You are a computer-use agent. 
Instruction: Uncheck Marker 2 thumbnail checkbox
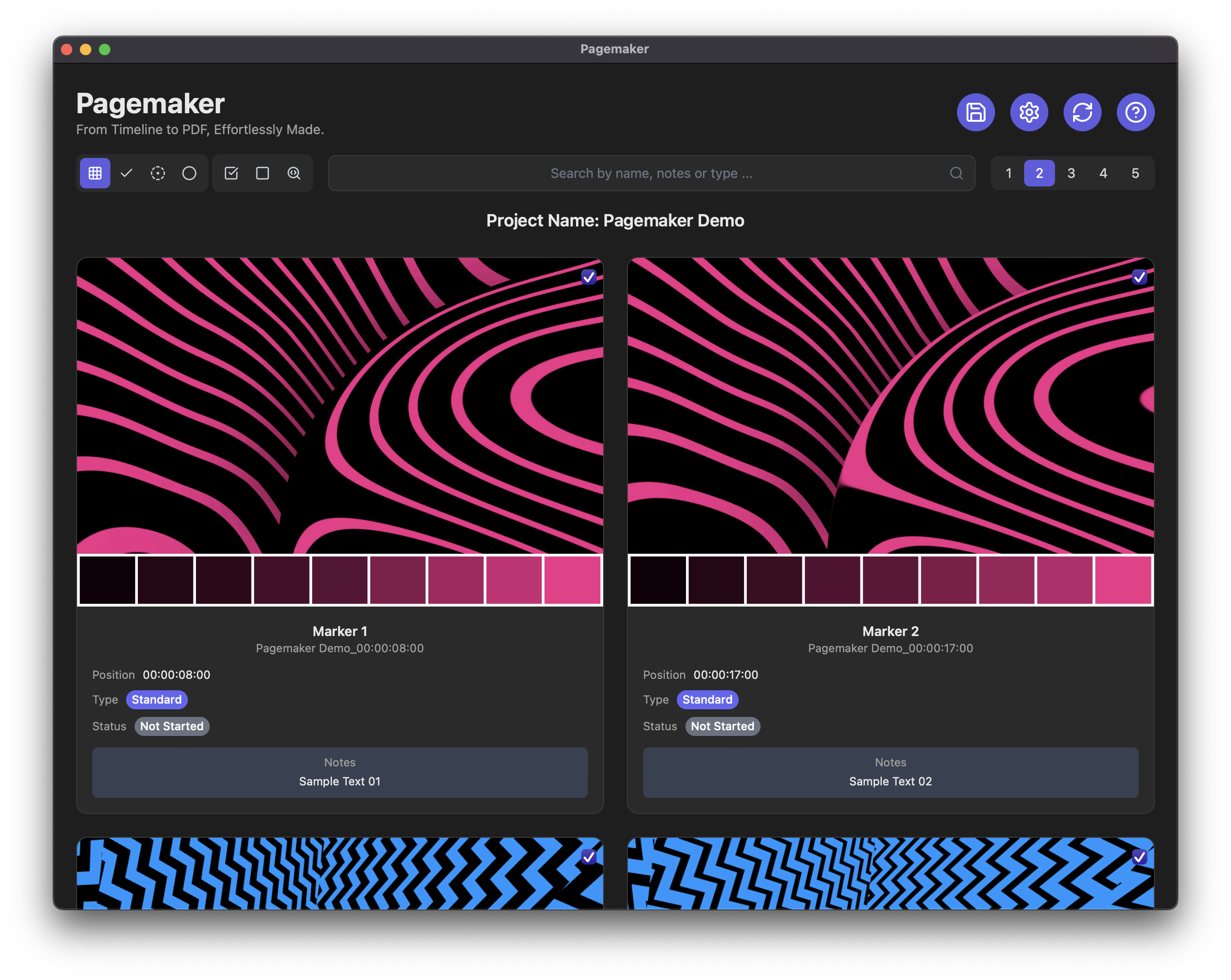click(1139, 277)
